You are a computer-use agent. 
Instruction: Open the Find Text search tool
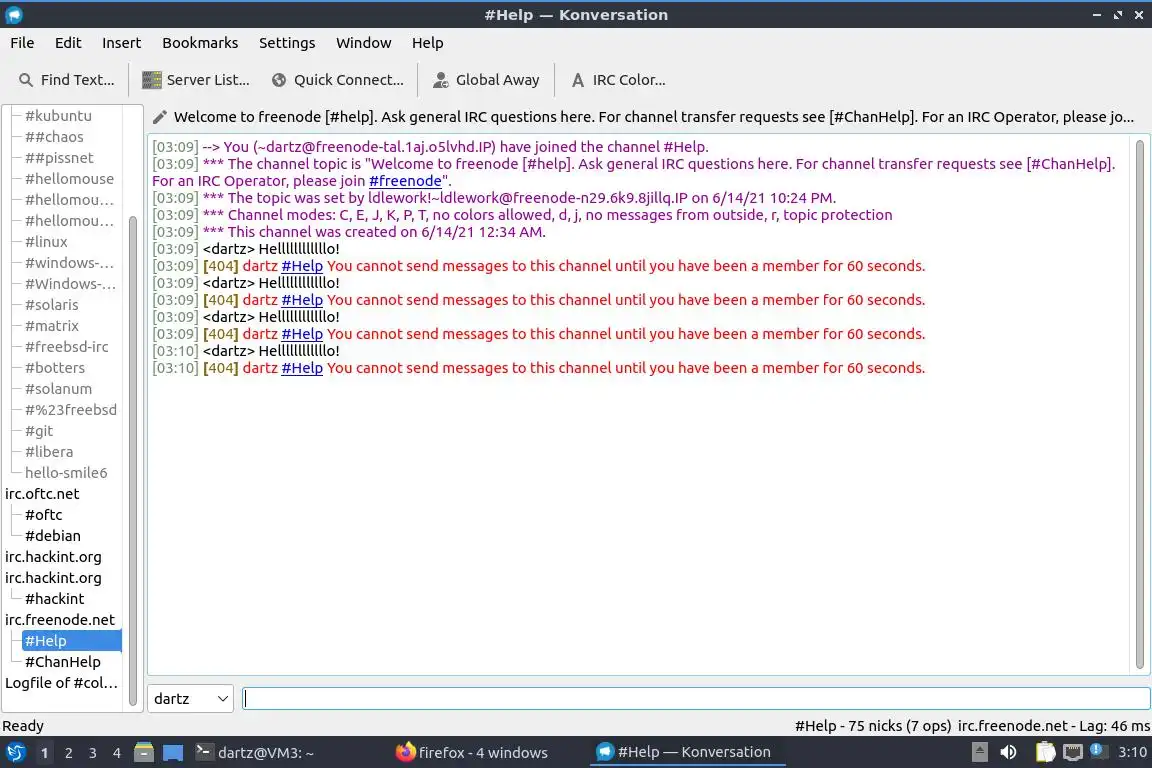(66, 80)
